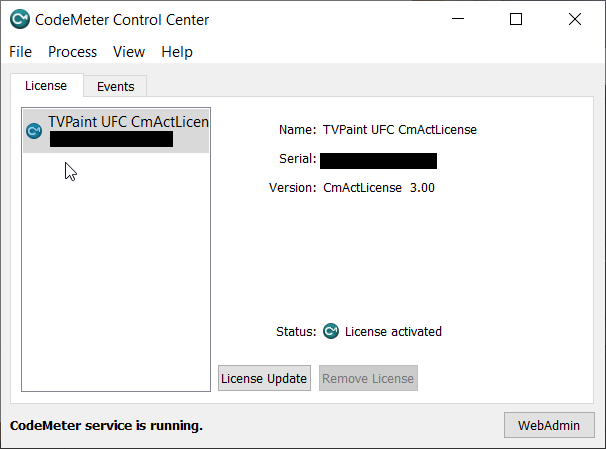The height and width of the screenshot is (449, 606).
Task: Click the CodeMeter logo in title bar
Action: tap(20, 19)
